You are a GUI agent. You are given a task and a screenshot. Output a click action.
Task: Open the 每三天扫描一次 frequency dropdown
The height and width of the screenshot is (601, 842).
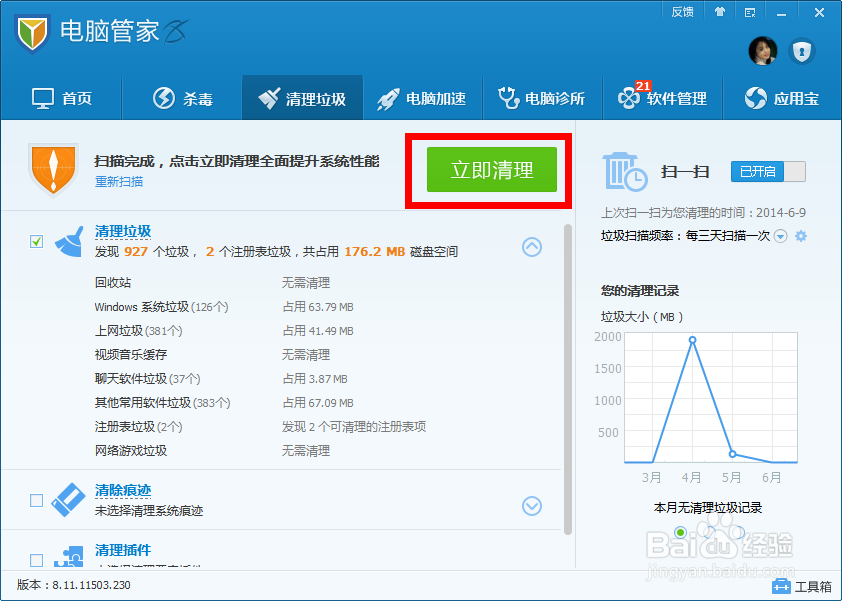[780, 236]
